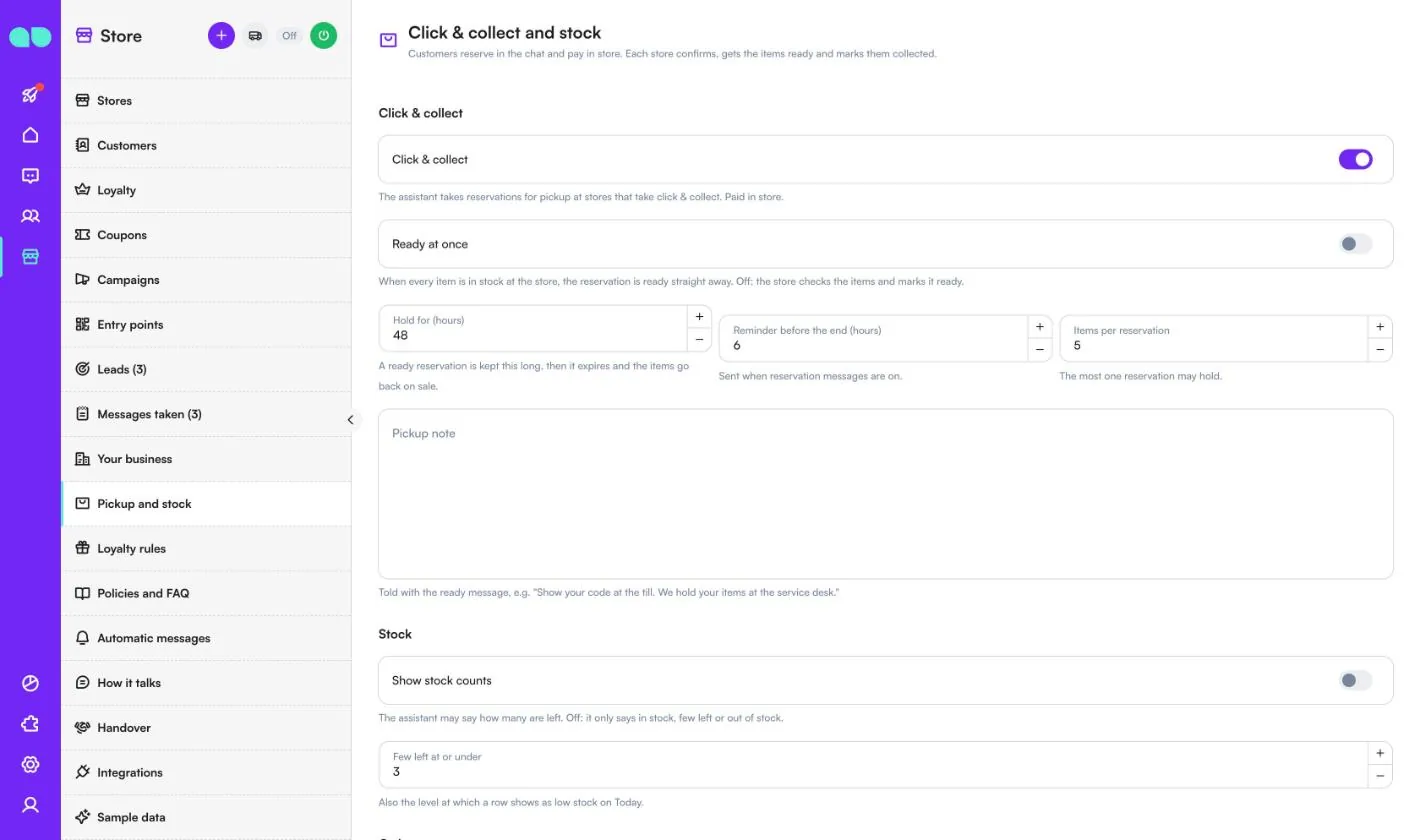The image size is (1420, 840).
Task: Click the app logo at top left
Action: coord(30,37)
